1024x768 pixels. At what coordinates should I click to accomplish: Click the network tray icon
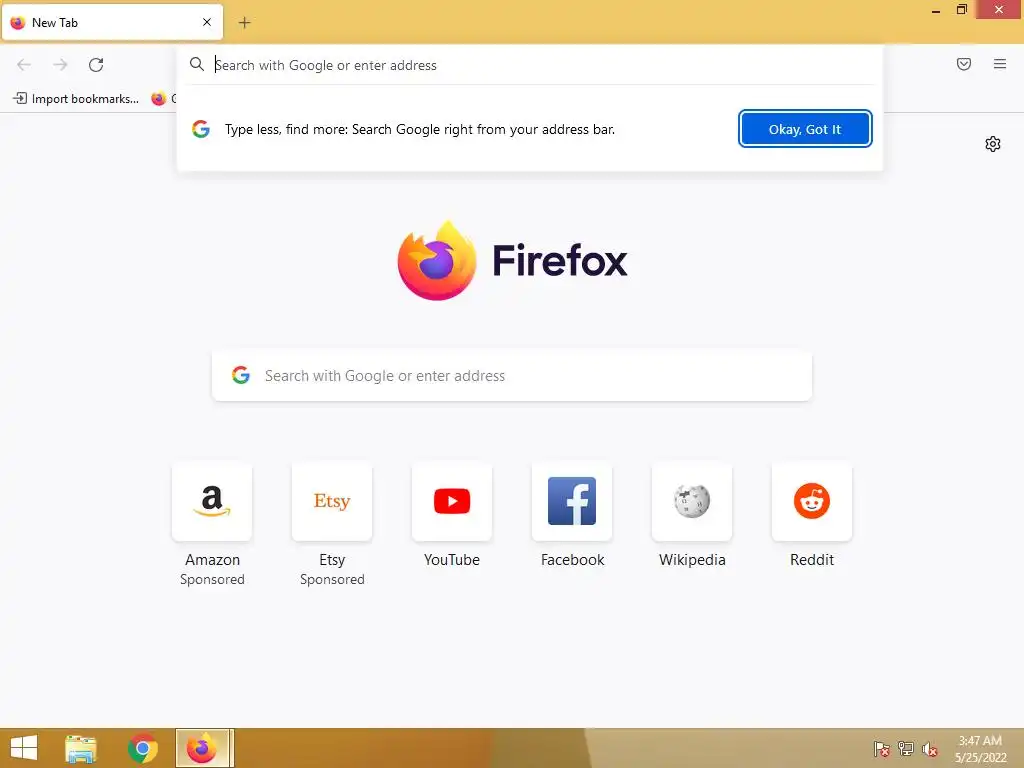pos(906,749)
